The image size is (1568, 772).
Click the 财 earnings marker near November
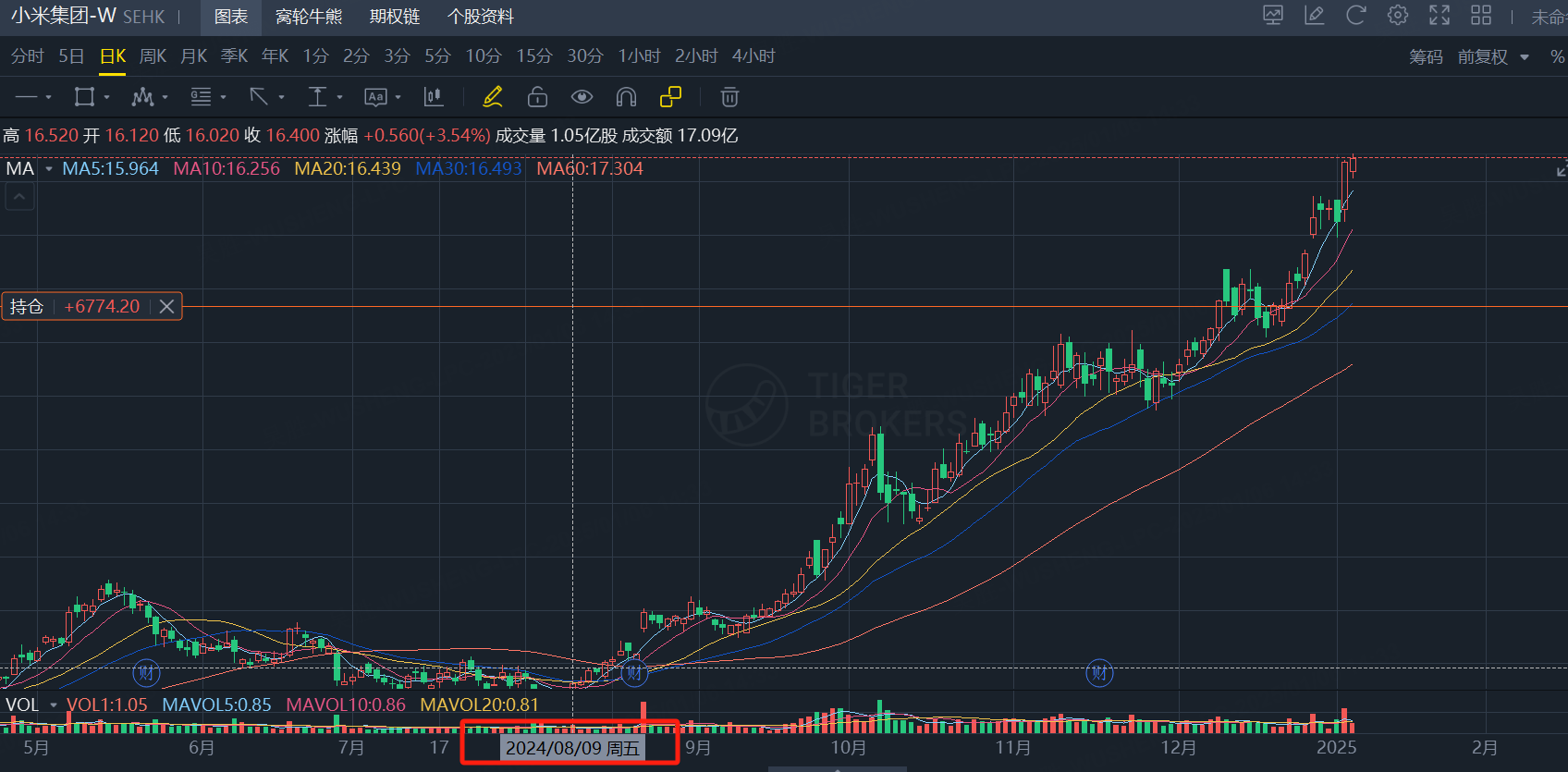point(1099,672)
